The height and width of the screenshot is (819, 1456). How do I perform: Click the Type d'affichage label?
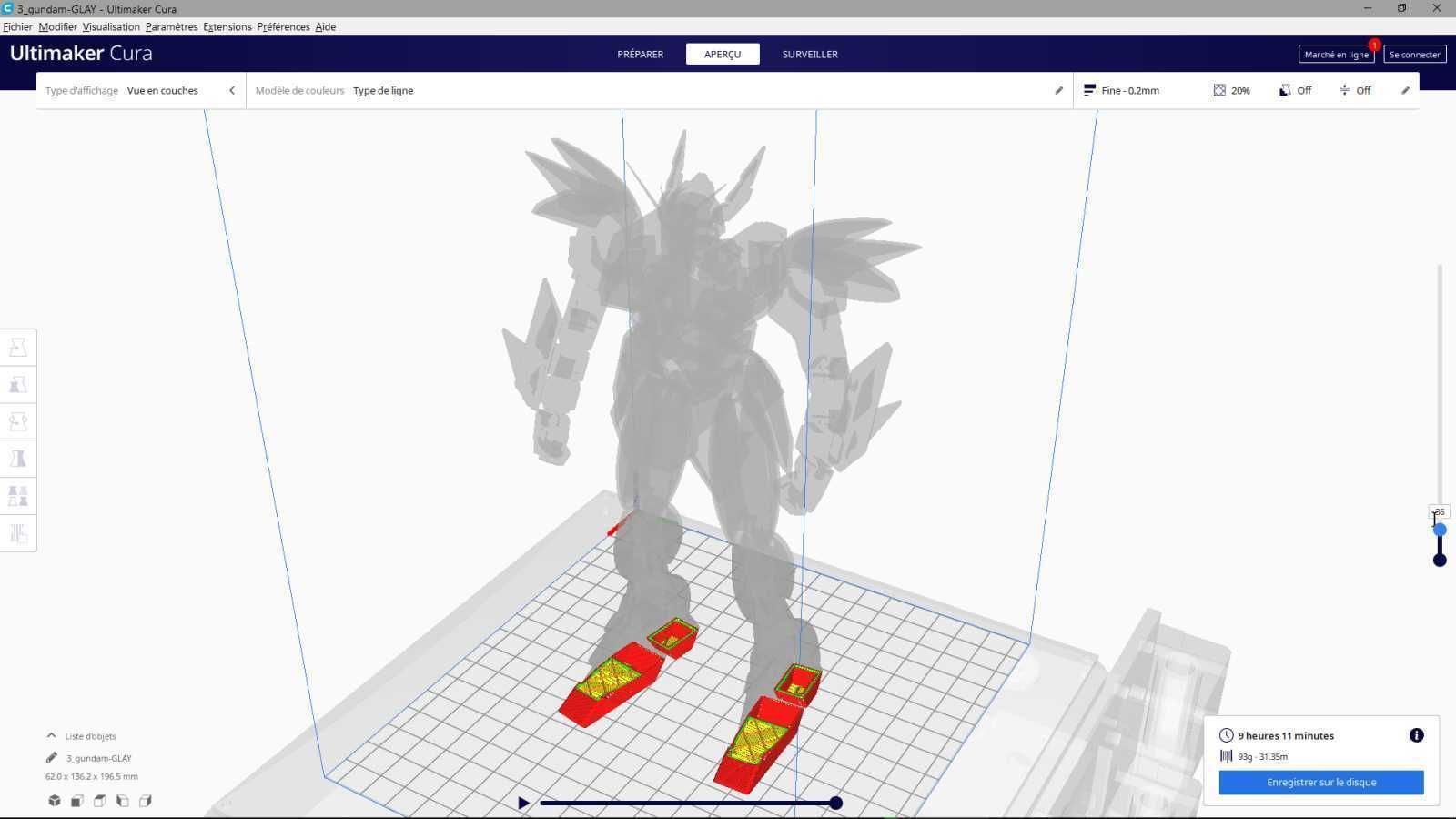coord(82,90)
